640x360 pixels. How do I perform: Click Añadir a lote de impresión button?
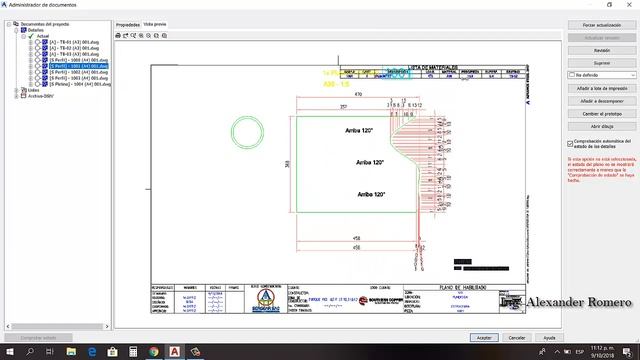click(x=602, y=89)
